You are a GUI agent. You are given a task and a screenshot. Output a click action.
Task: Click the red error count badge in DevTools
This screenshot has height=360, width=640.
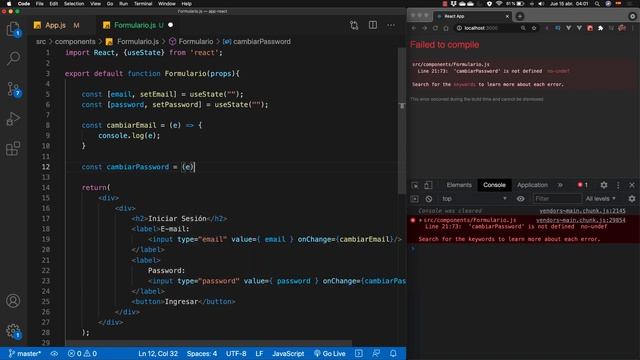click(x=582, y=185)
